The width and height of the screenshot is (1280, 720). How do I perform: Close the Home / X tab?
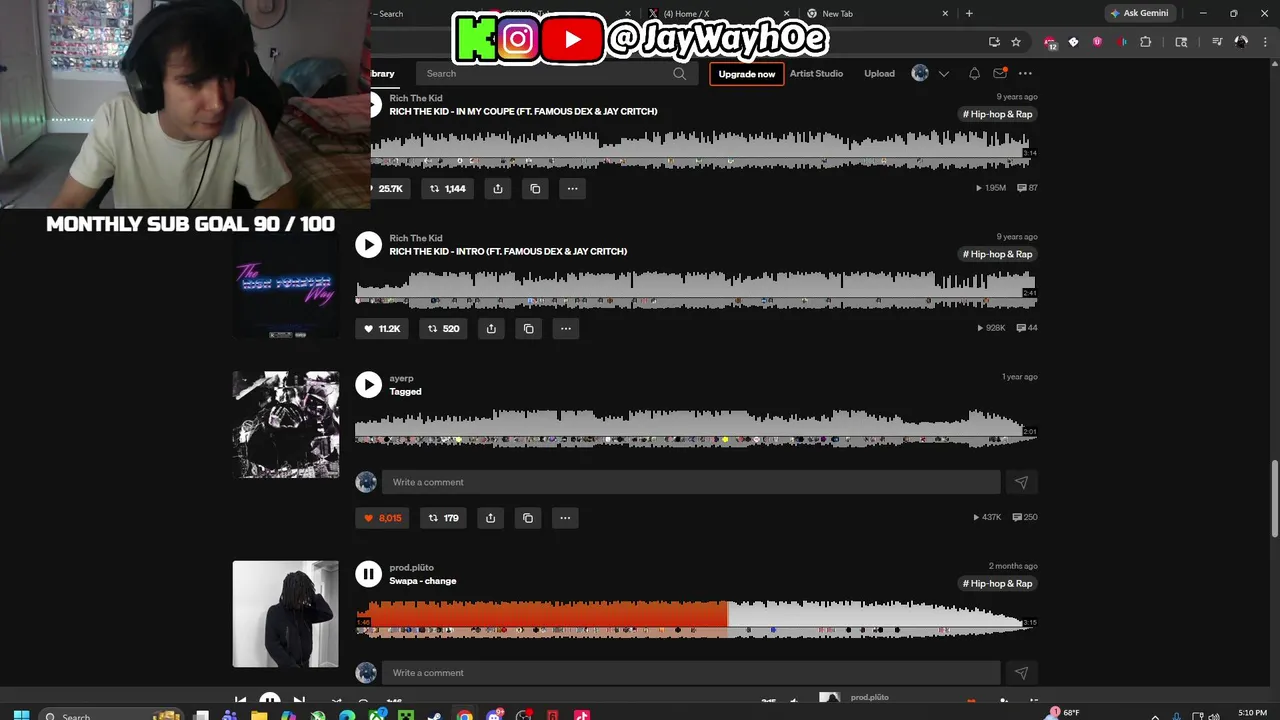tap(786, 14)
